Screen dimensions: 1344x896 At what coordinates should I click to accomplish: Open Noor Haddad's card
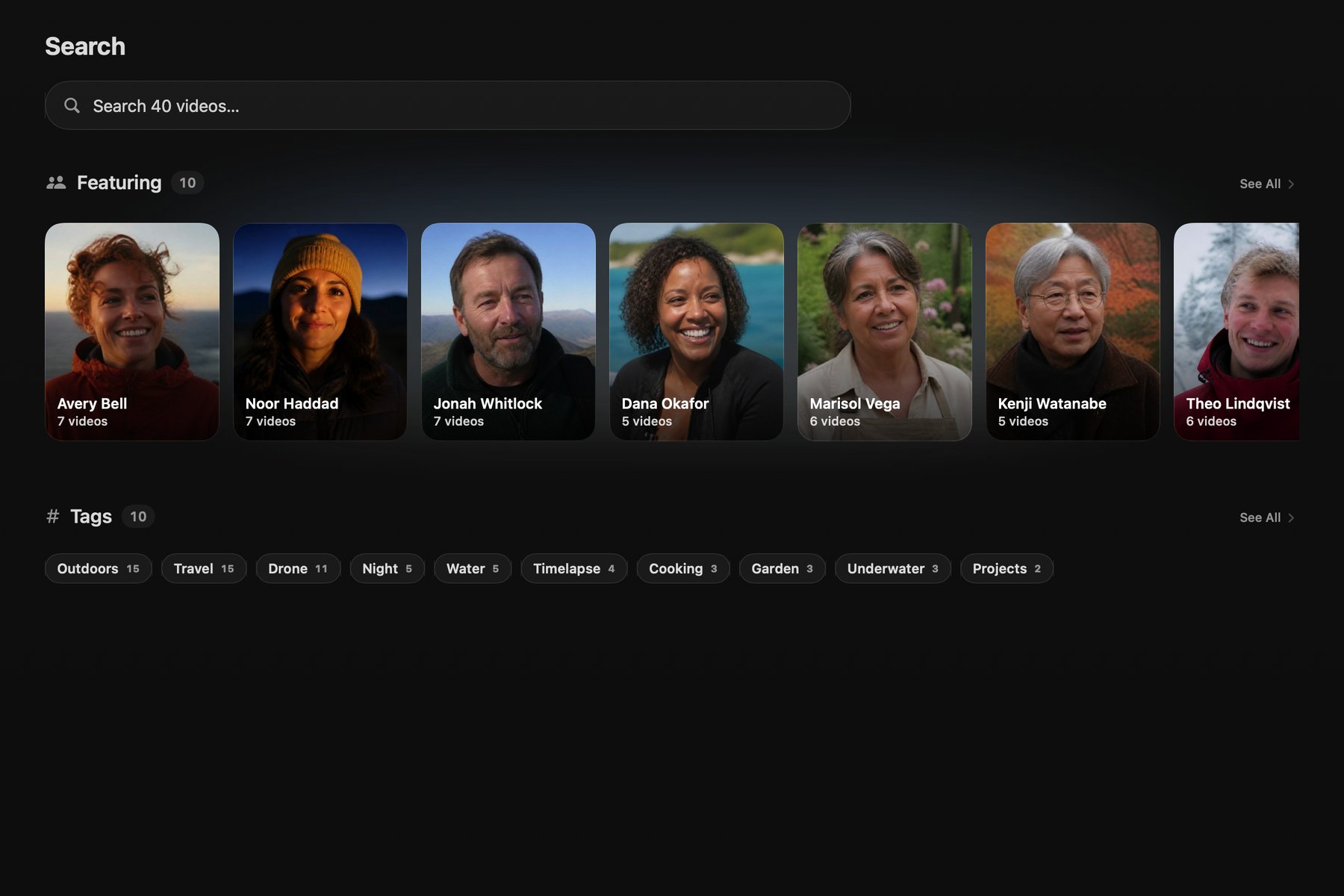(x=320, y=332)
